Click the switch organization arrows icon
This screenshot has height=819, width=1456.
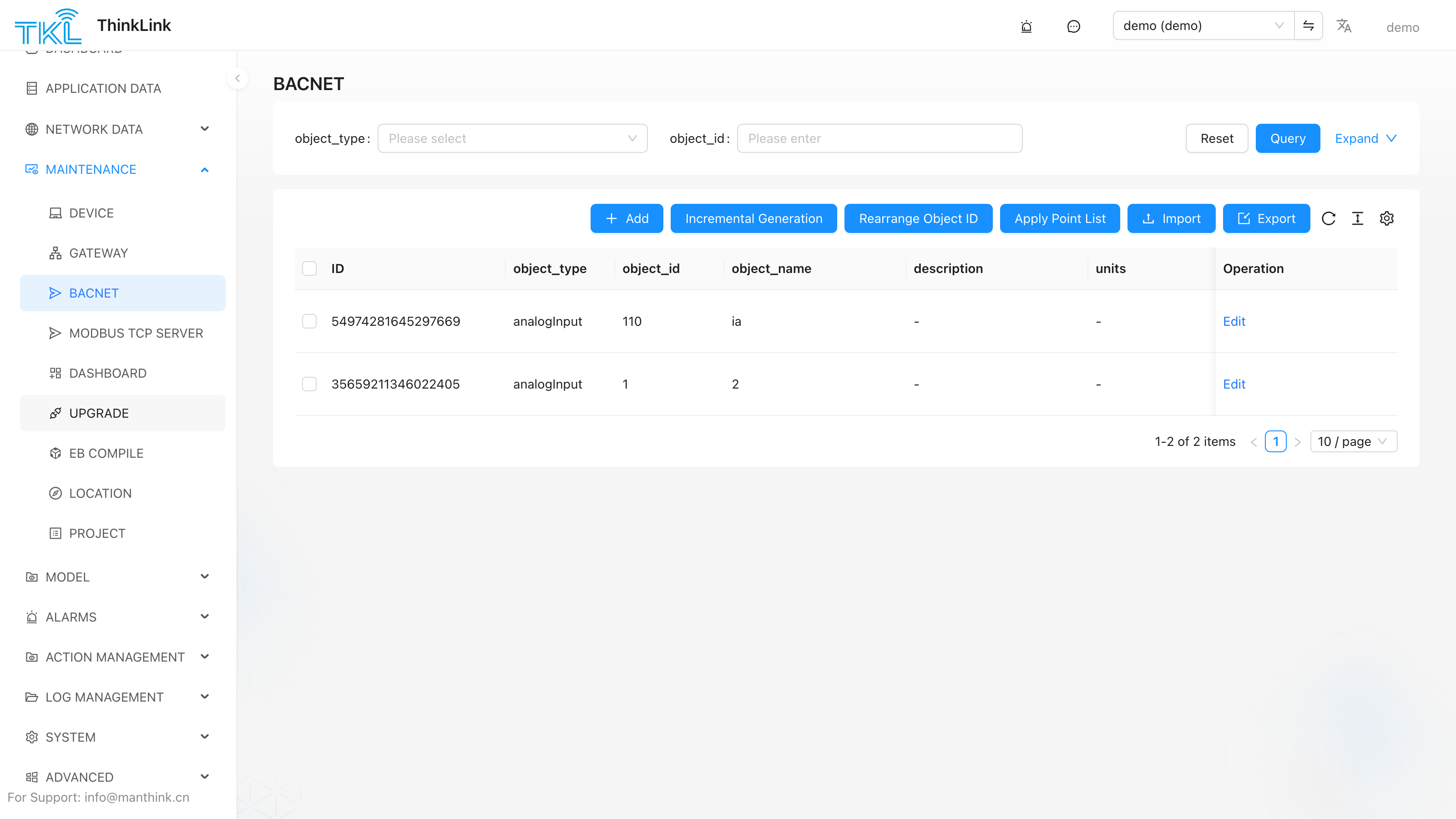1308,25
